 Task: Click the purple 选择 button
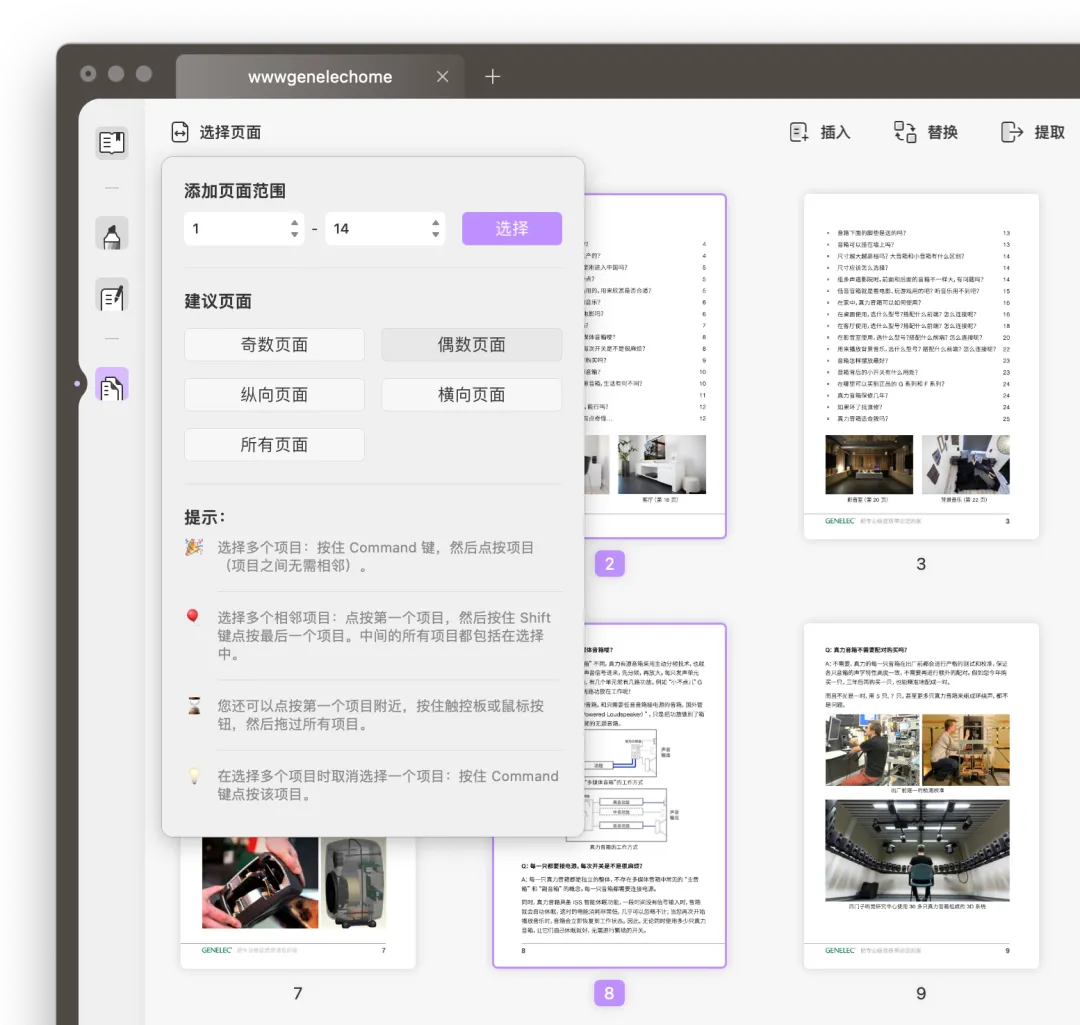point(512,229)
